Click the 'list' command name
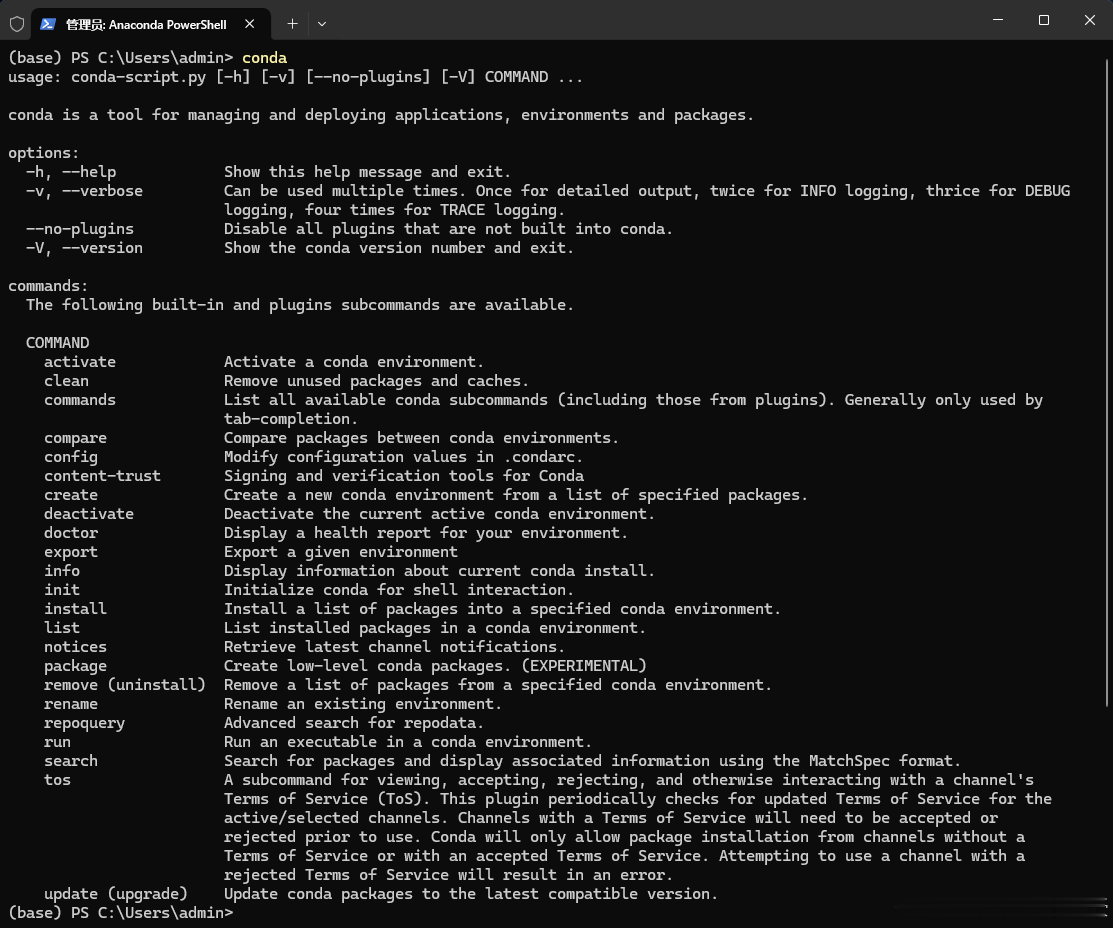1113x928 pixels. point(62,628)
